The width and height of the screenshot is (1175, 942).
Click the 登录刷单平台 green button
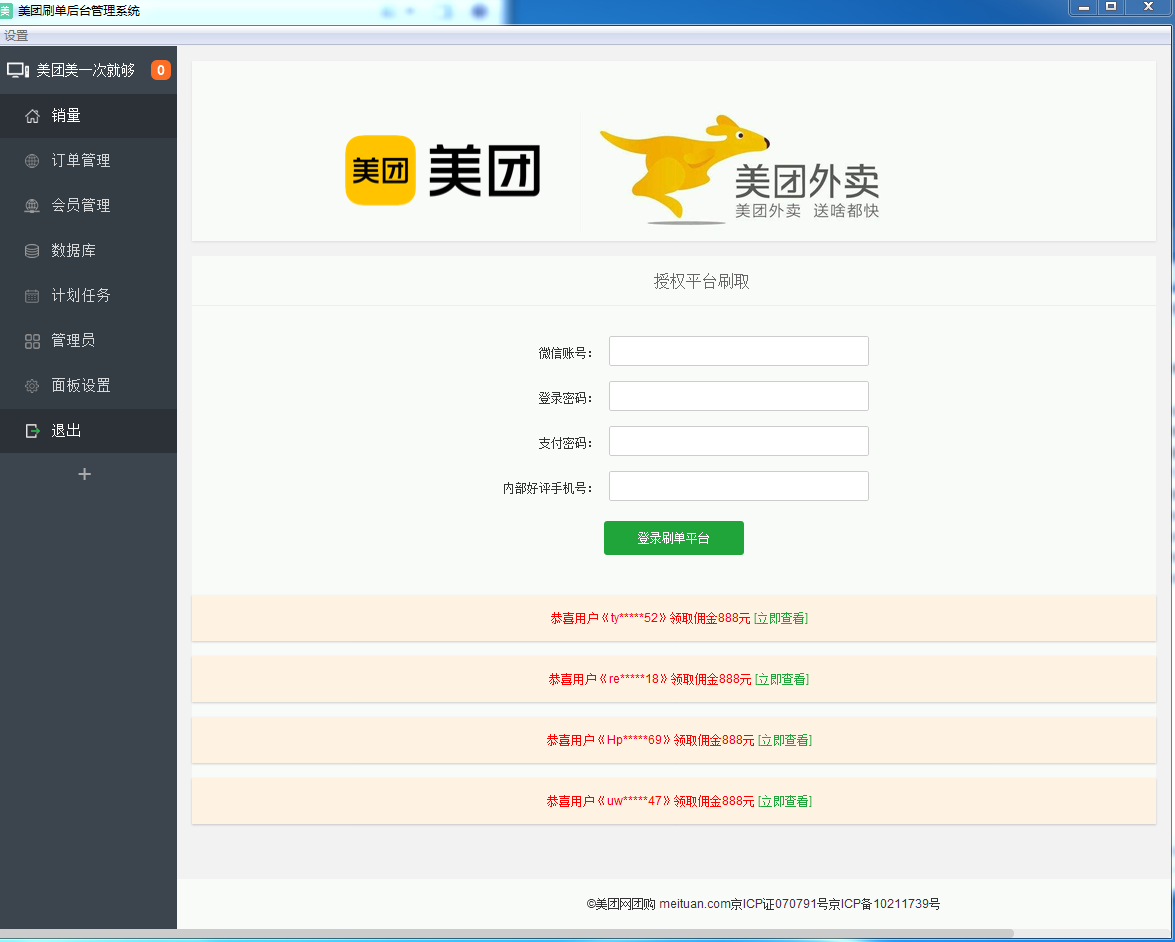pyautogui.click(x=674, y=538)
